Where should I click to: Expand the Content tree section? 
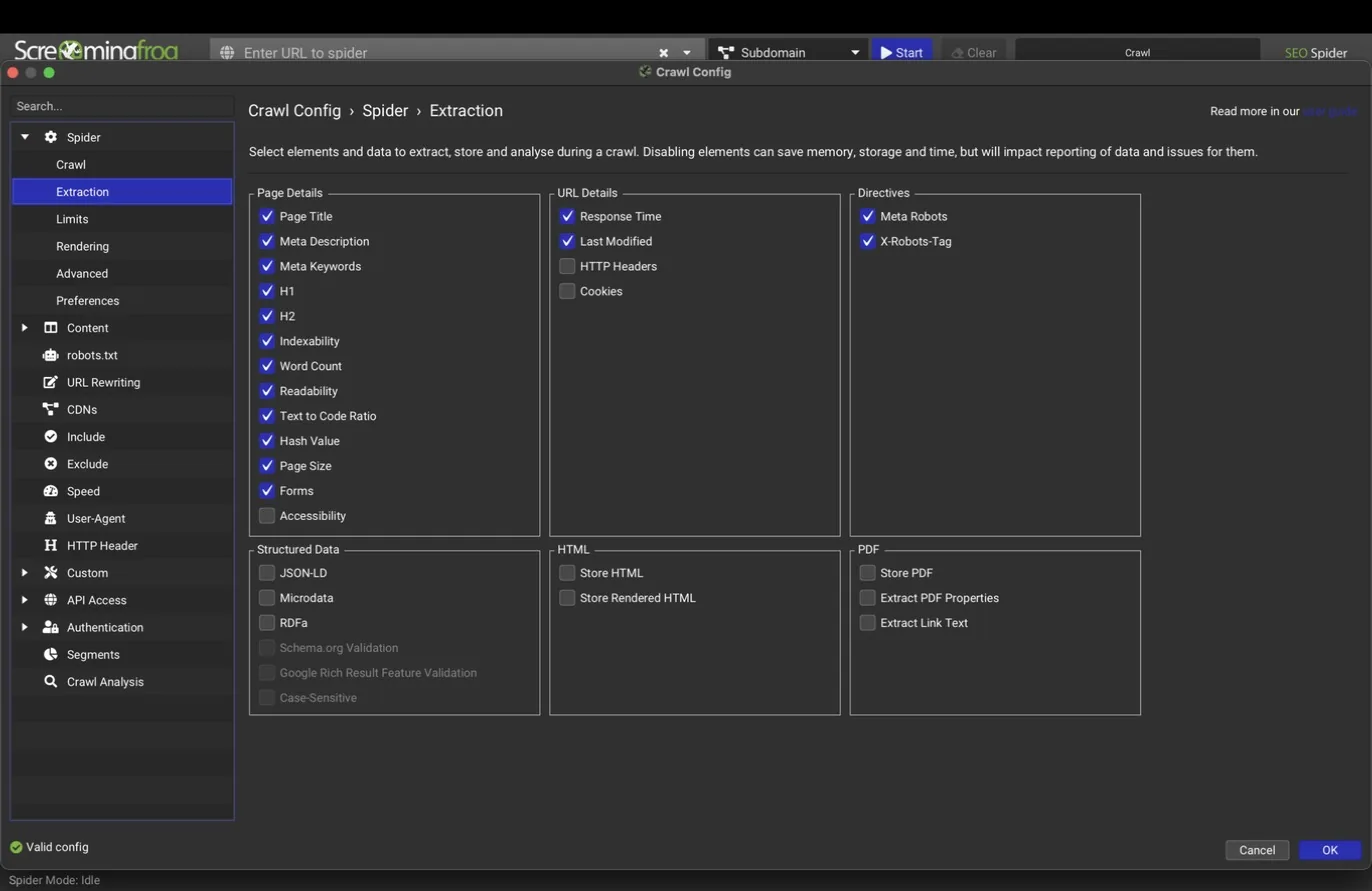tap(24, 328)
